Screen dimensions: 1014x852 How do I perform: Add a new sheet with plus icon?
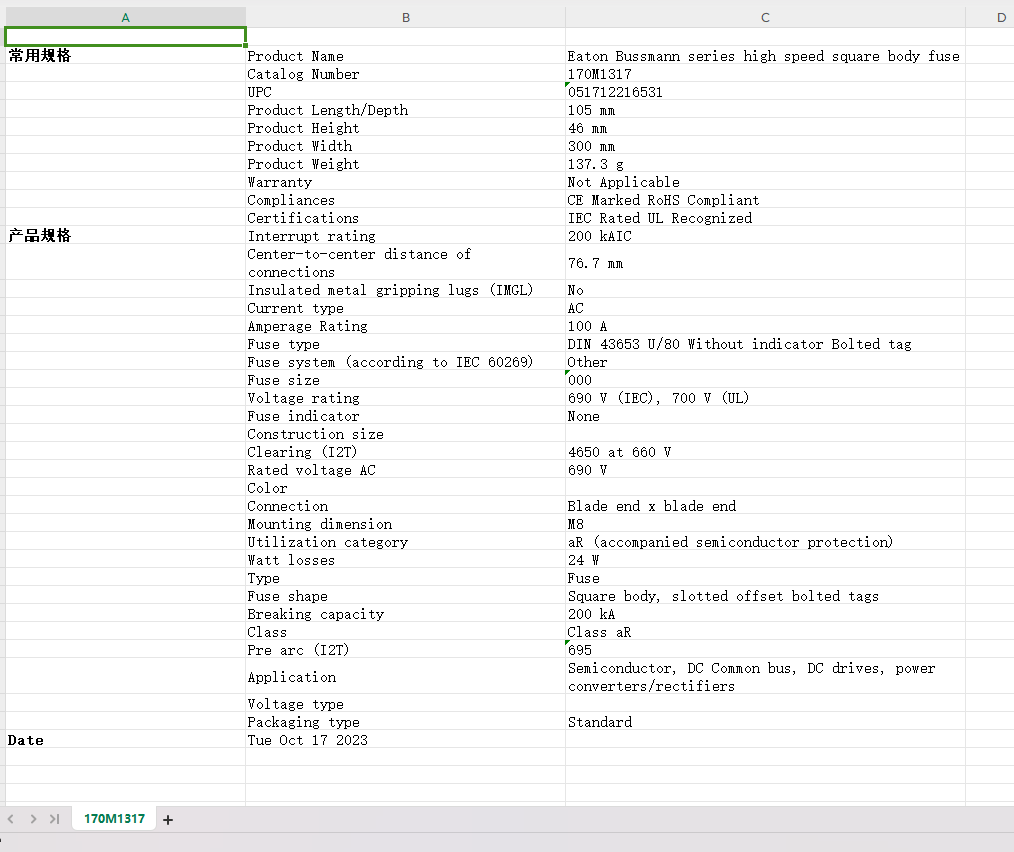(168, 820)
